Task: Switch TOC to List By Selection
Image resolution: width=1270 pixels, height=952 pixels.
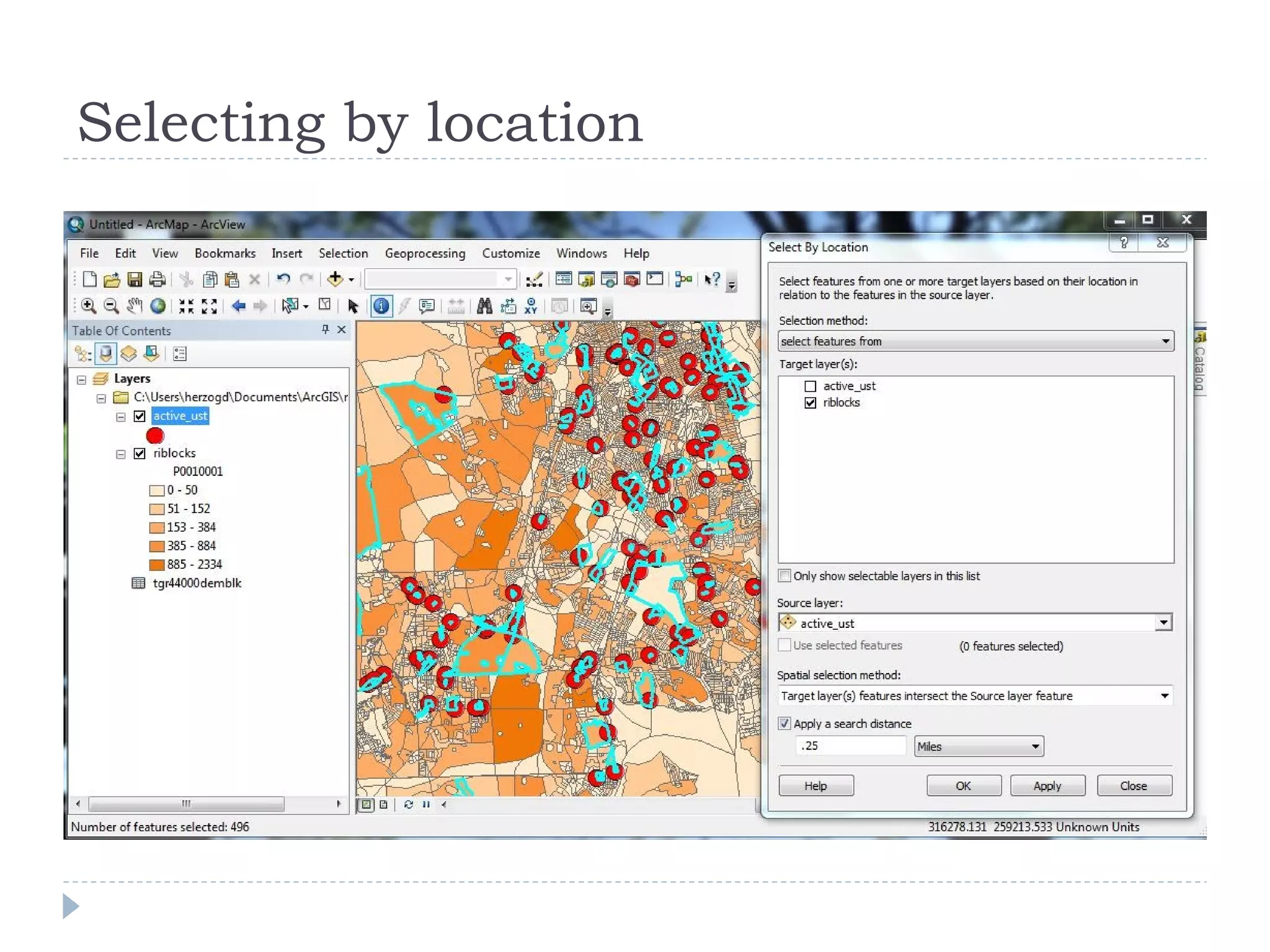Action: (x=151, y=354)
